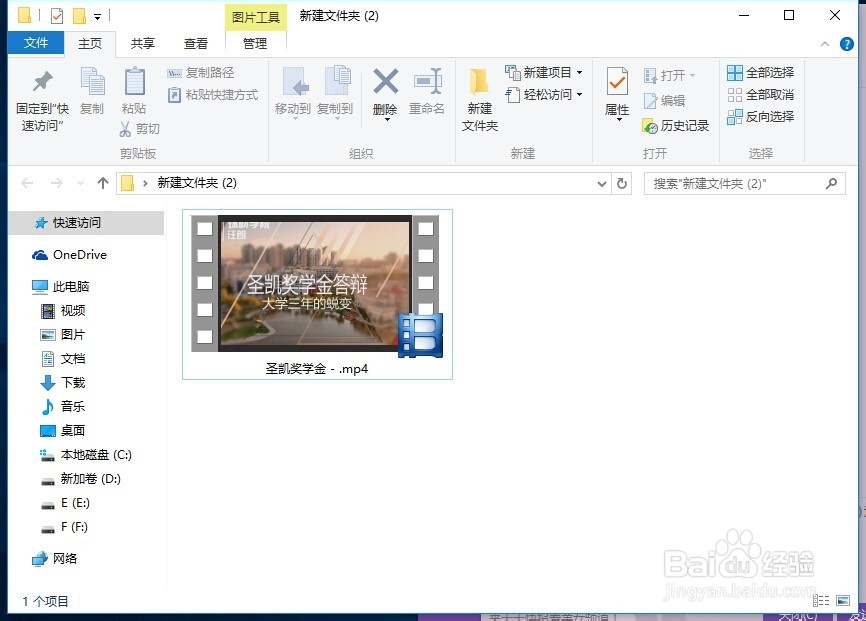866x621 pixels.
Task: Go back with the Back arrow
Action: tap(28, 183)
